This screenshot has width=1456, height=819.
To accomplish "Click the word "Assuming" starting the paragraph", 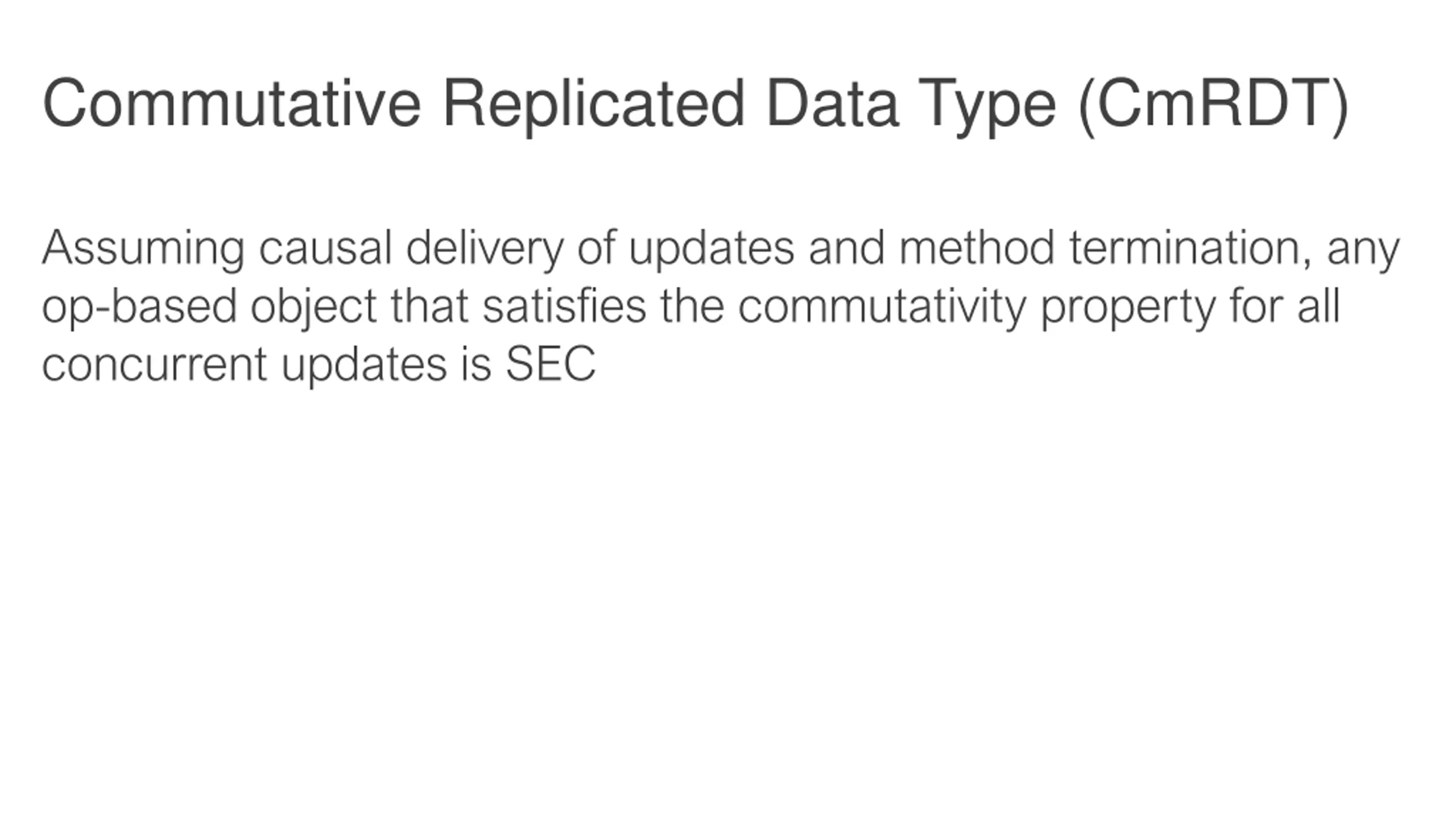I will [143, 250].
